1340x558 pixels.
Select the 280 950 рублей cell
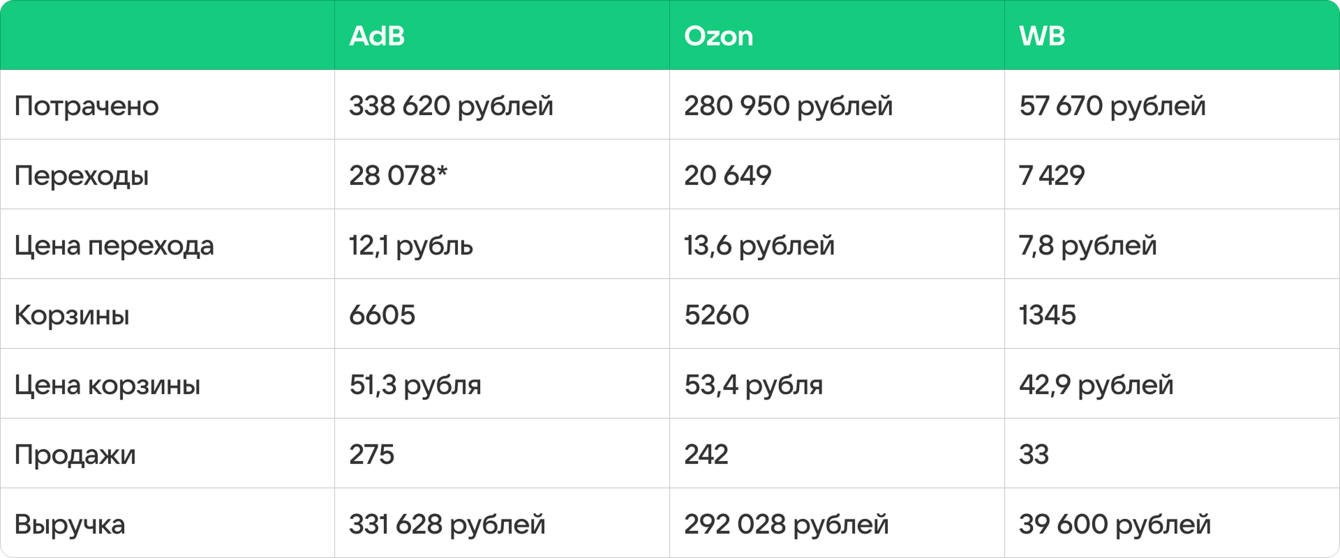tap(788, 106)
